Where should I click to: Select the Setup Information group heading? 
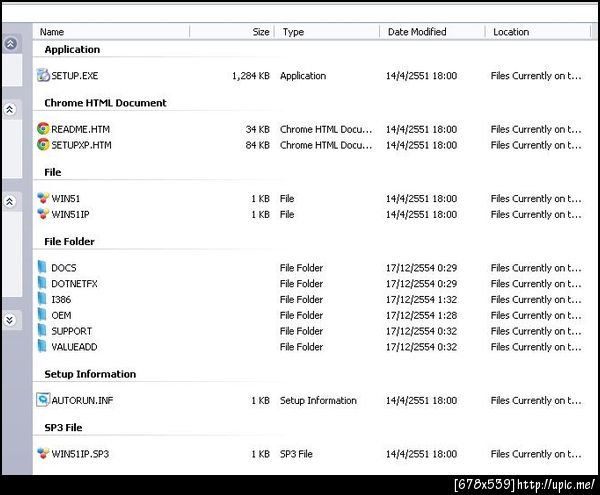tap(90, 374)
